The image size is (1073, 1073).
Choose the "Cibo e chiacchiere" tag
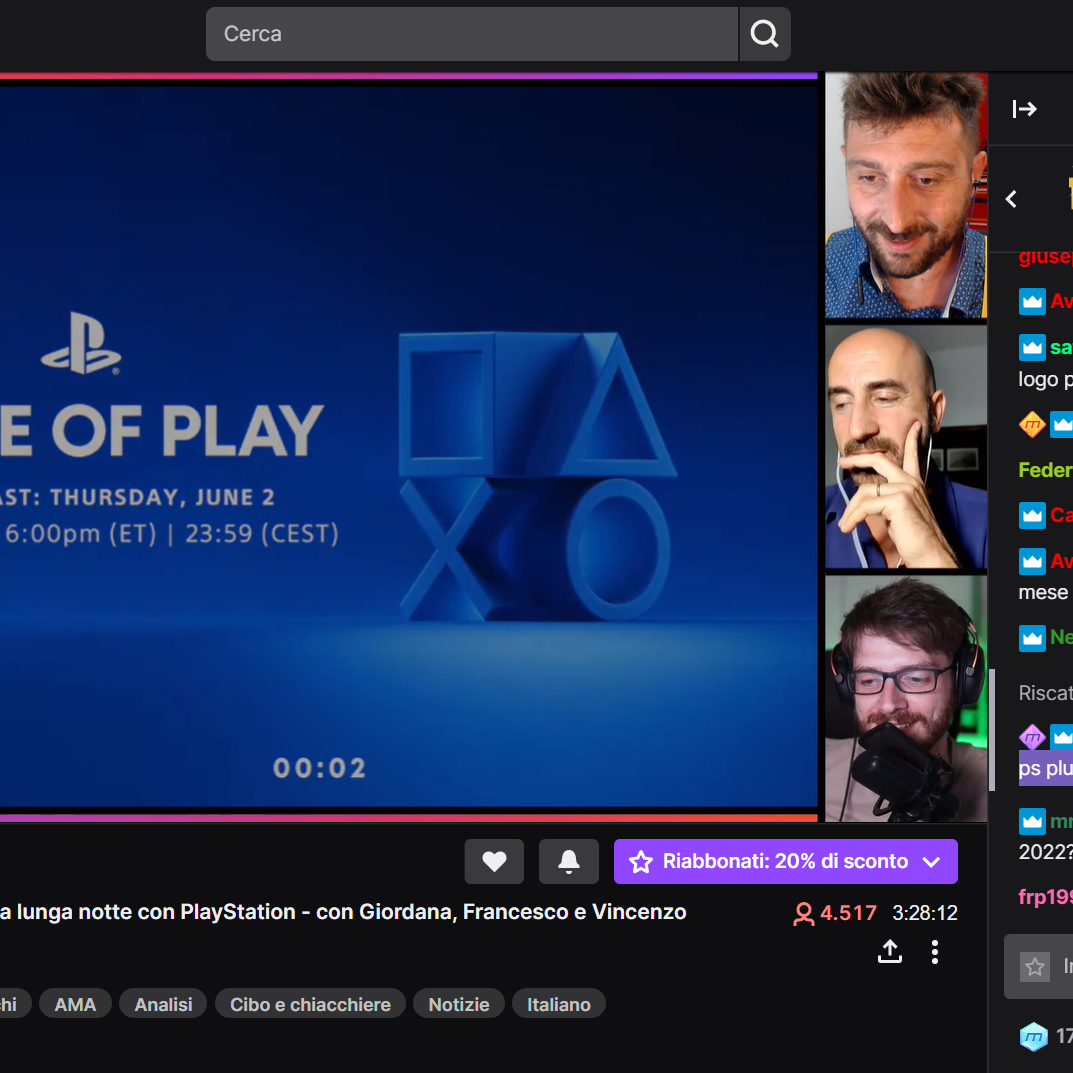pyautogui.click(x=310, y=1004)
